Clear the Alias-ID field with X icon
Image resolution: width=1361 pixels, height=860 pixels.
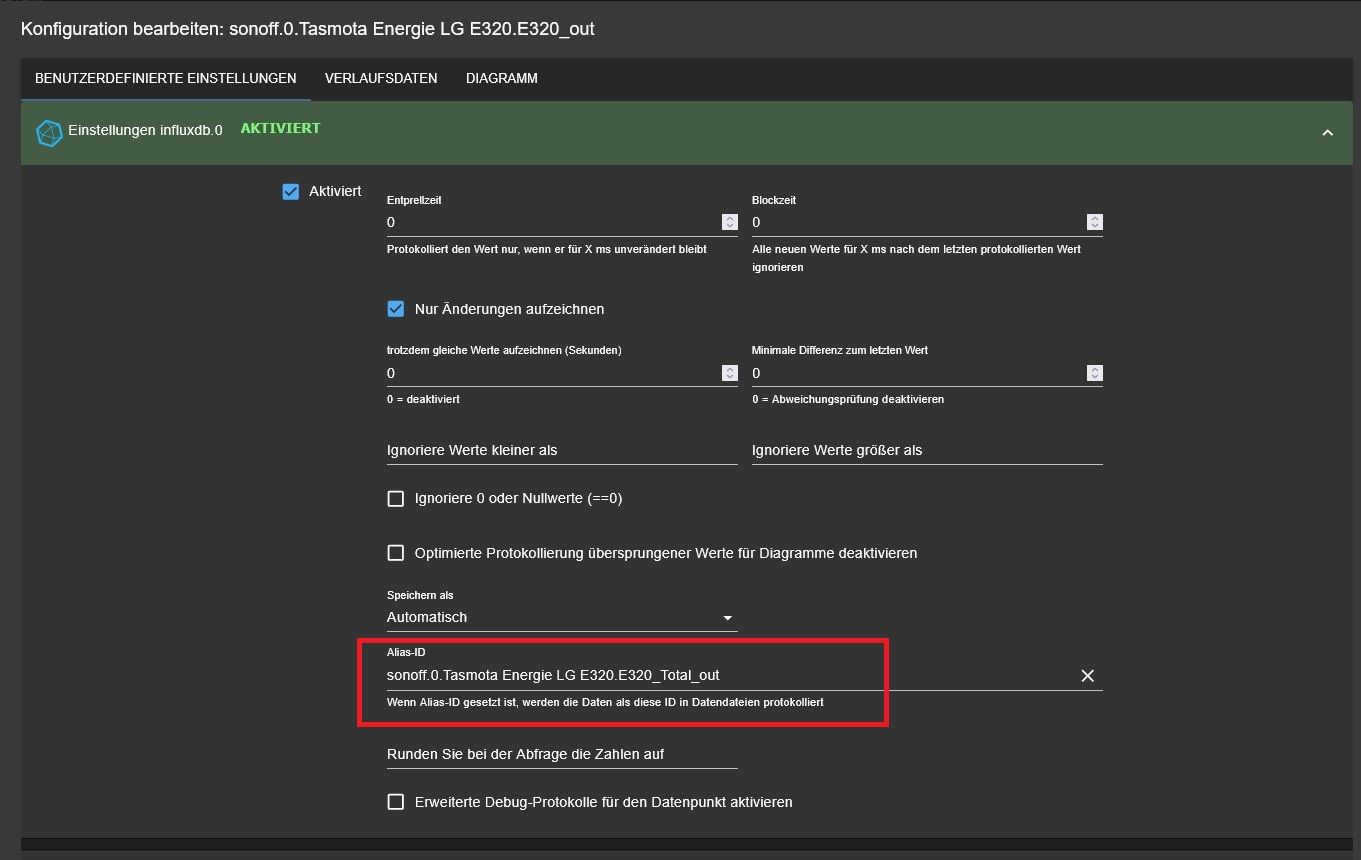[x=1088, y=676]
